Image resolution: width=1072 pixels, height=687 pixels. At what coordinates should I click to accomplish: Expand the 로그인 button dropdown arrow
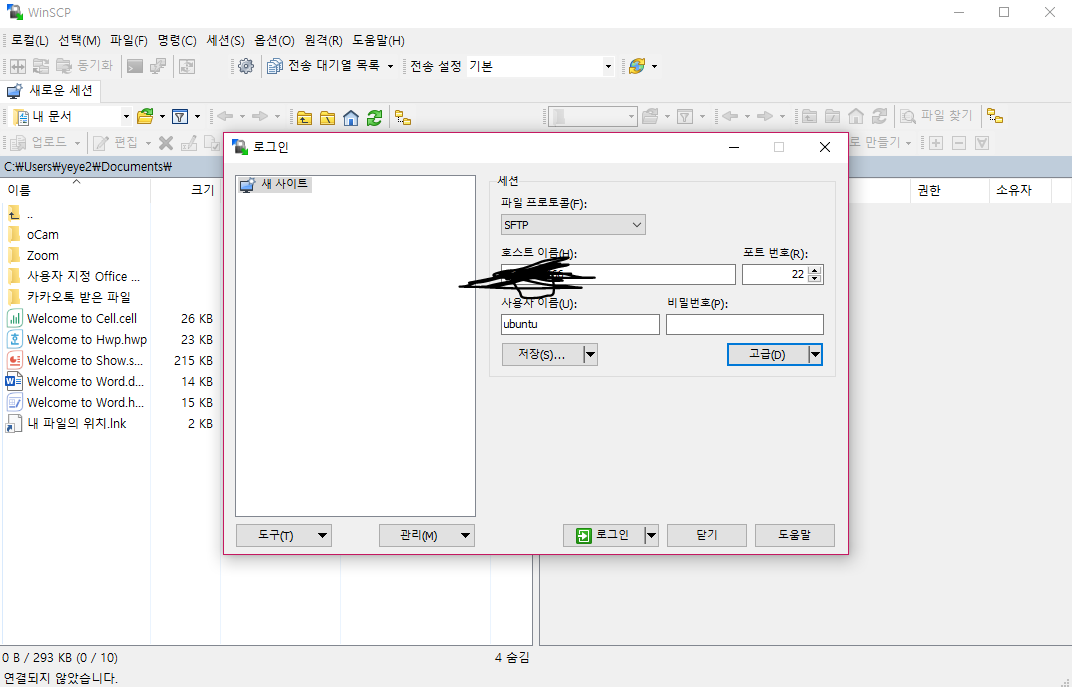click(x=652, y=535)
